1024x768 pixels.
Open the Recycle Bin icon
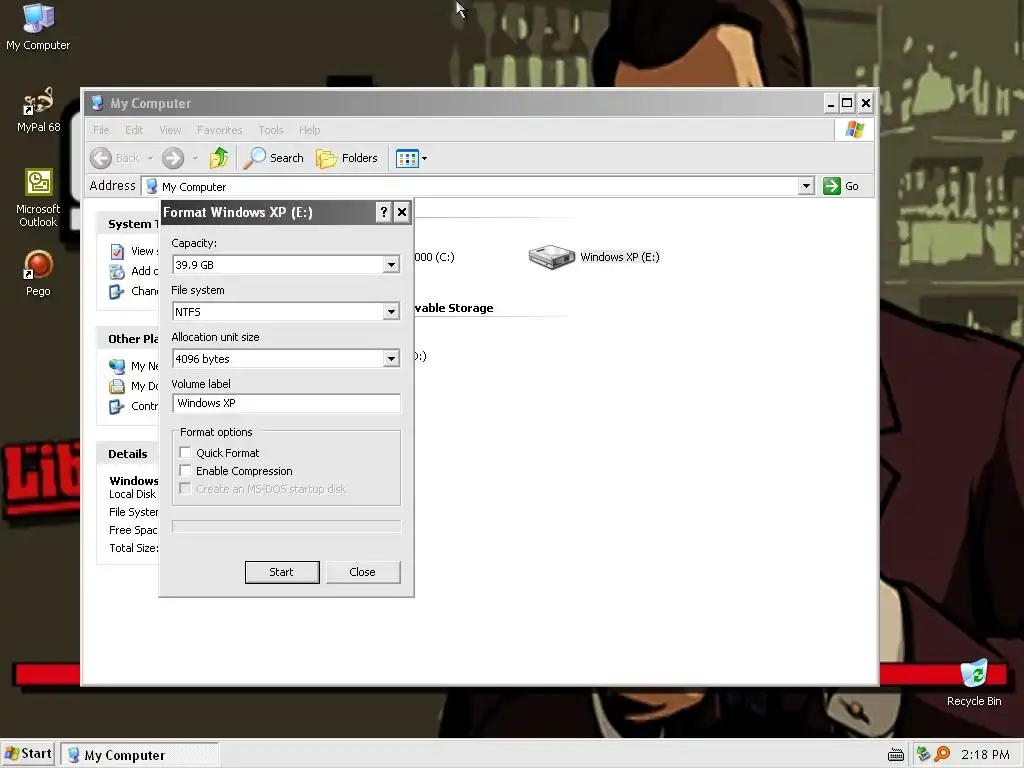coord(974,682)
